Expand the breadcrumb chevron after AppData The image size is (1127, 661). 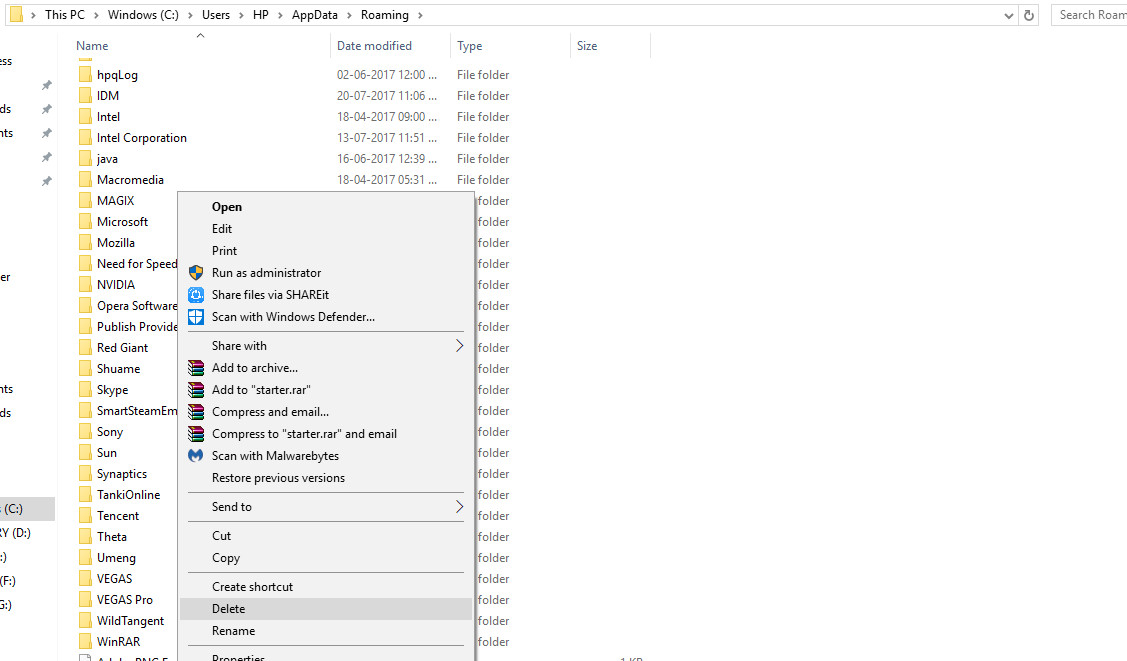pyautogui.click(x=349, y=15)
